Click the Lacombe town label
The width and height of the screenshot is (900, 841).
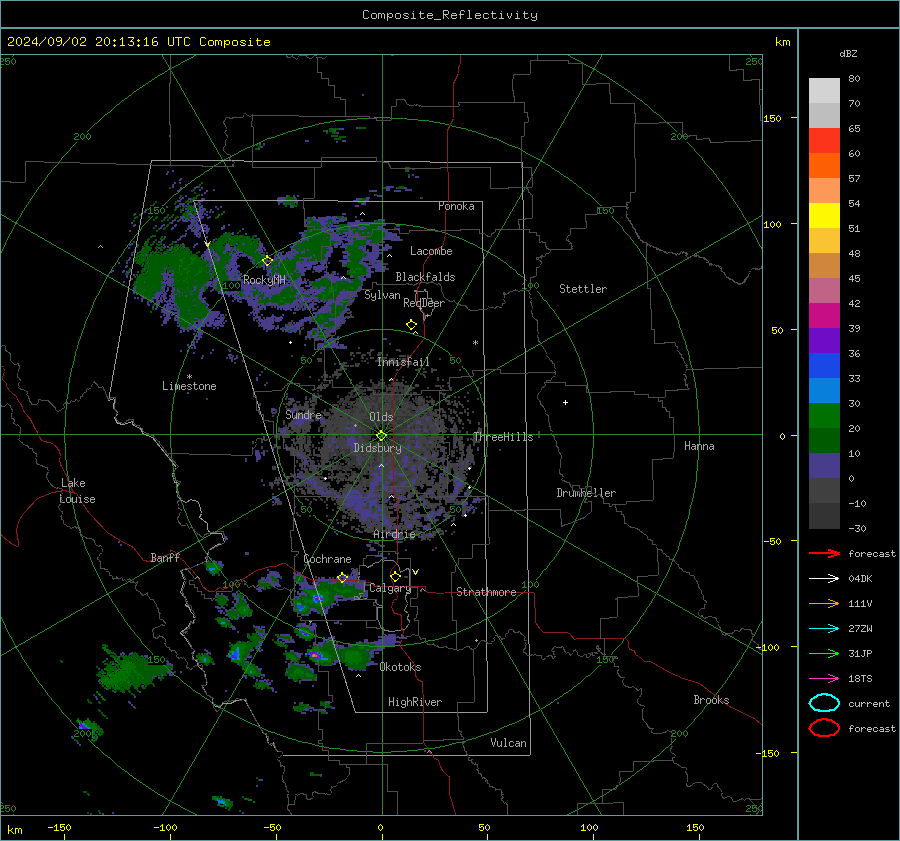coord(431,251)
